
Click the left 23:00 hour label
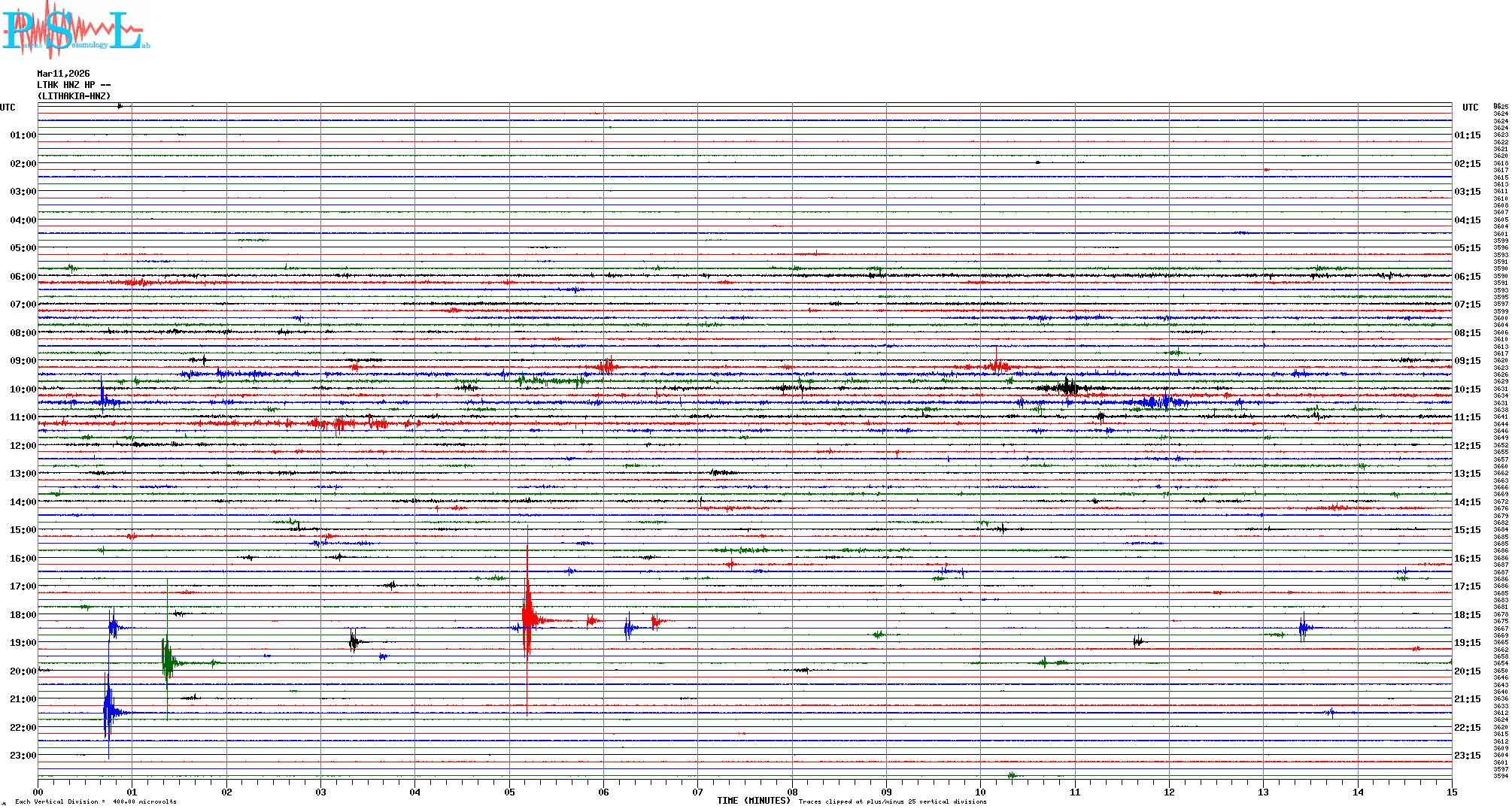(23, 756)
